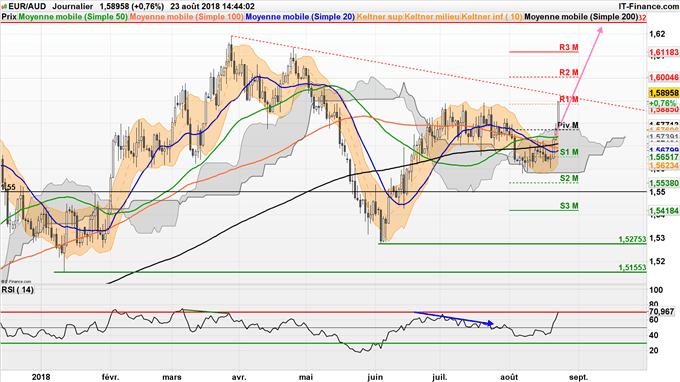Click the 1,51553 support level label
The image size is (680, 382).
click(x=632, y=268)
